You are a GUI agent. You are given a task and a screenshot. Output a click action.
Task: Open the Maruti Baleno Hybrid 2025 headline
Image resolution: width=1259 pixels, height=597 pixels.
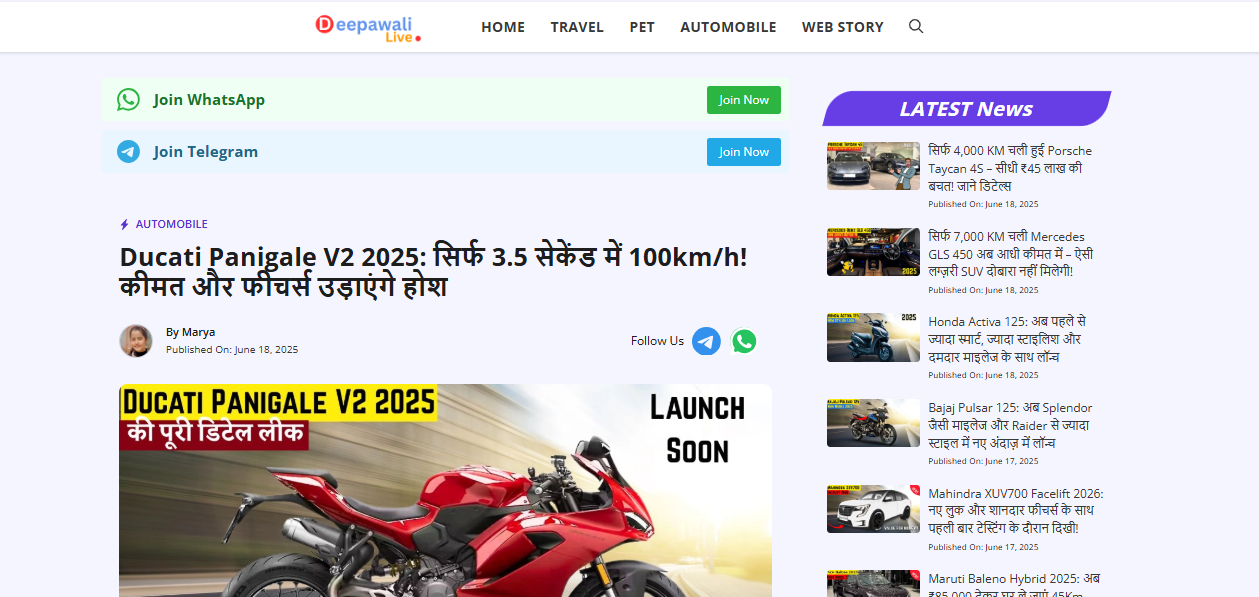pos(1014,584)
